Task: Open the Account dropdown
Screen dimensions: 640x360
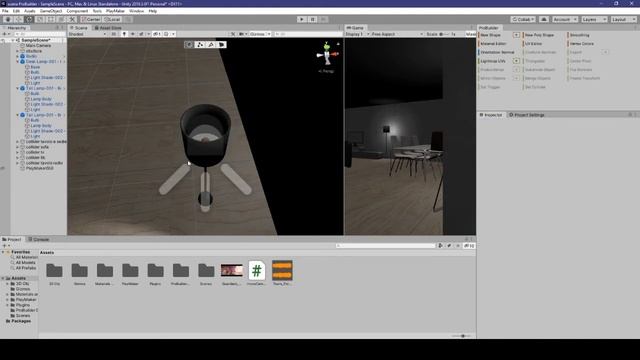Action: (x=565, y=20)
